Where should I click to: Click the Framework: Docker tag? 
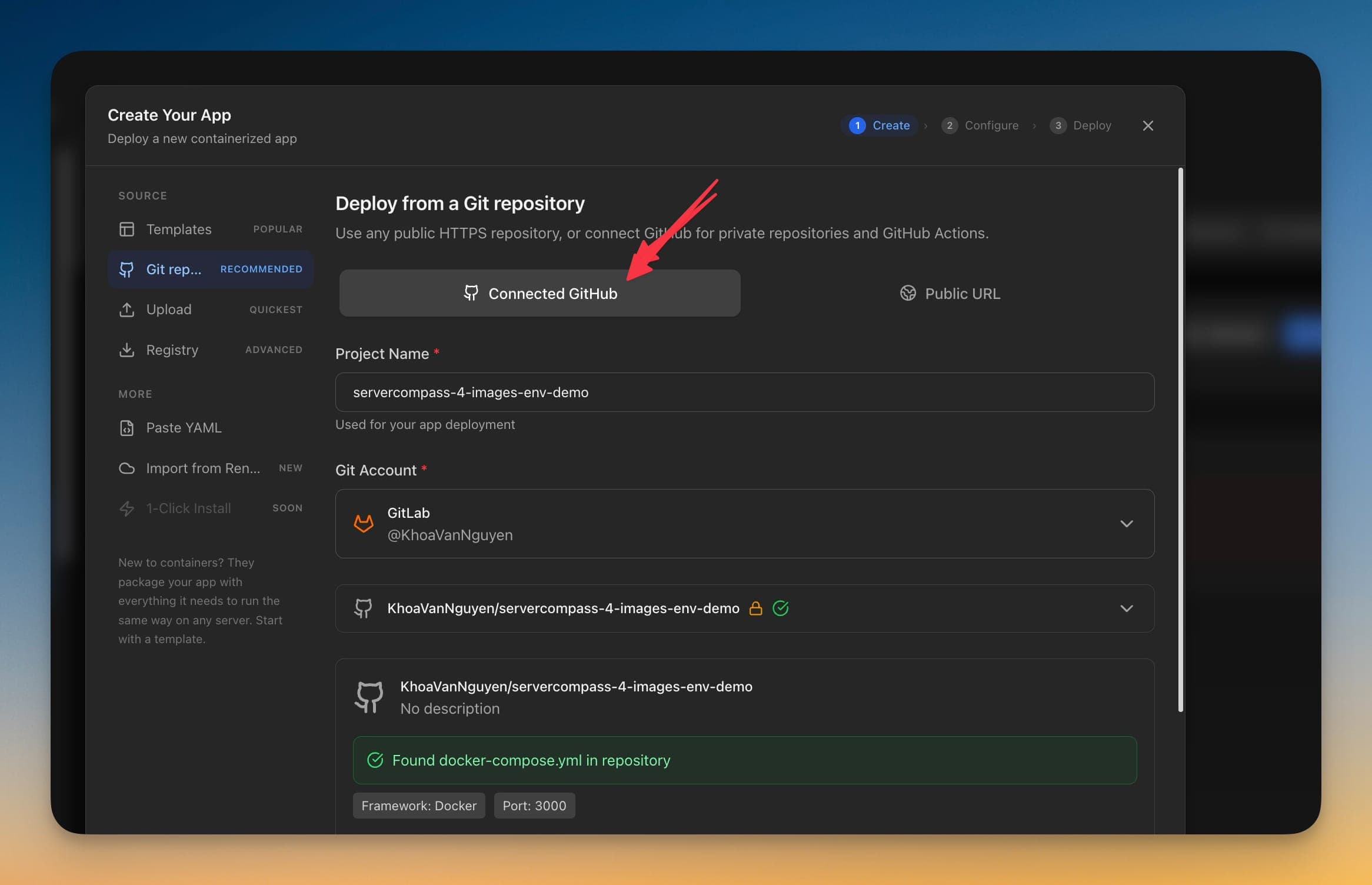pyautogui.click(x=419, y=806)
